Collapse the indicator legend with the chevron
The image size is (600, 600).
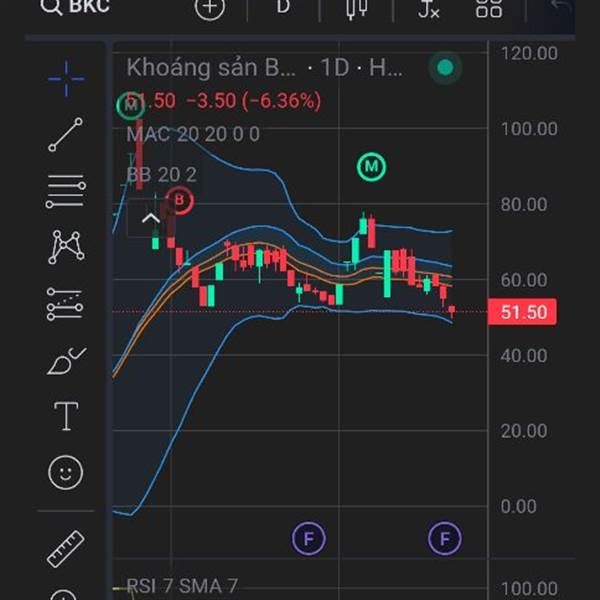[151, 219]
